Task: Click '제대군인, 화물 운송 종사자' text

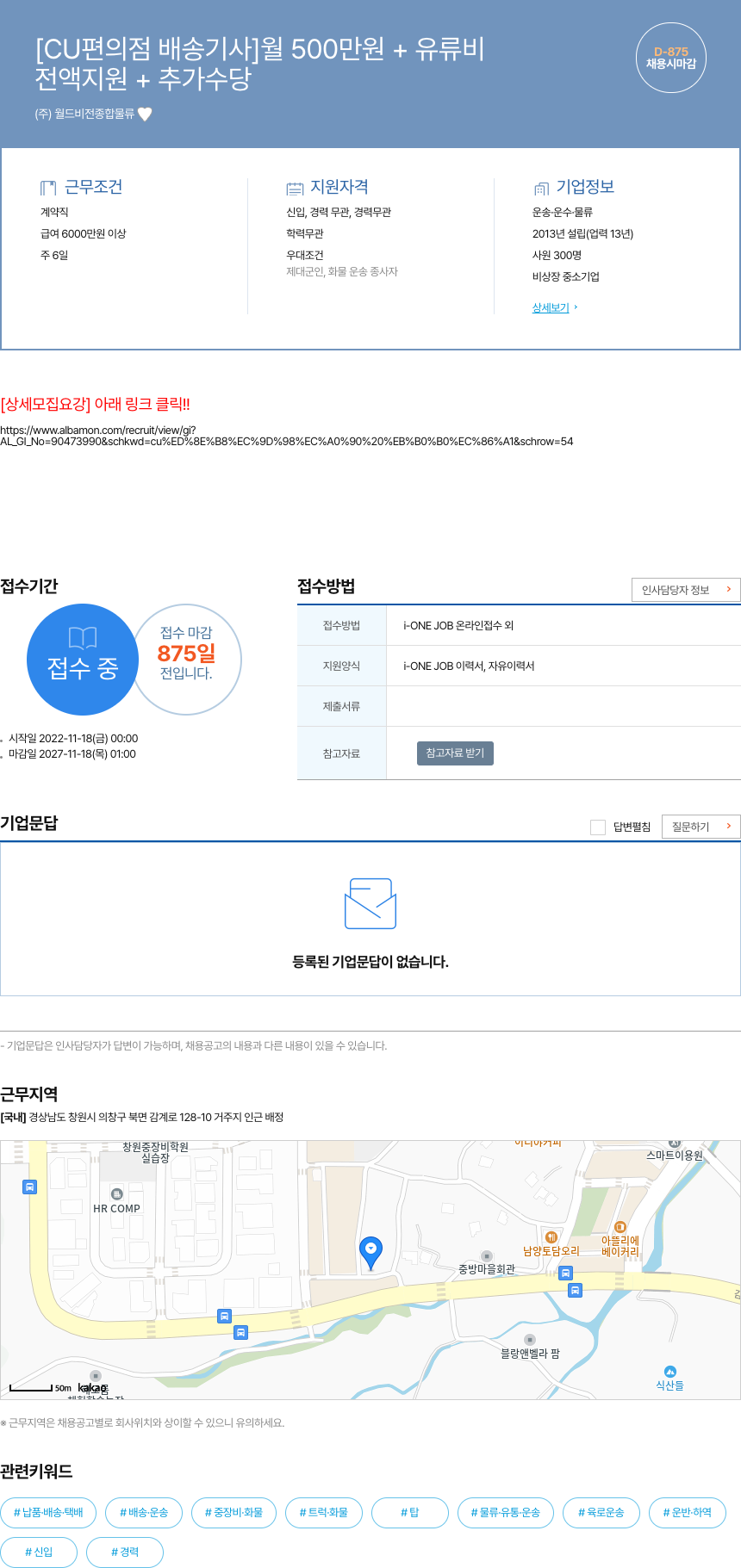Action: [x=342, y=271]
